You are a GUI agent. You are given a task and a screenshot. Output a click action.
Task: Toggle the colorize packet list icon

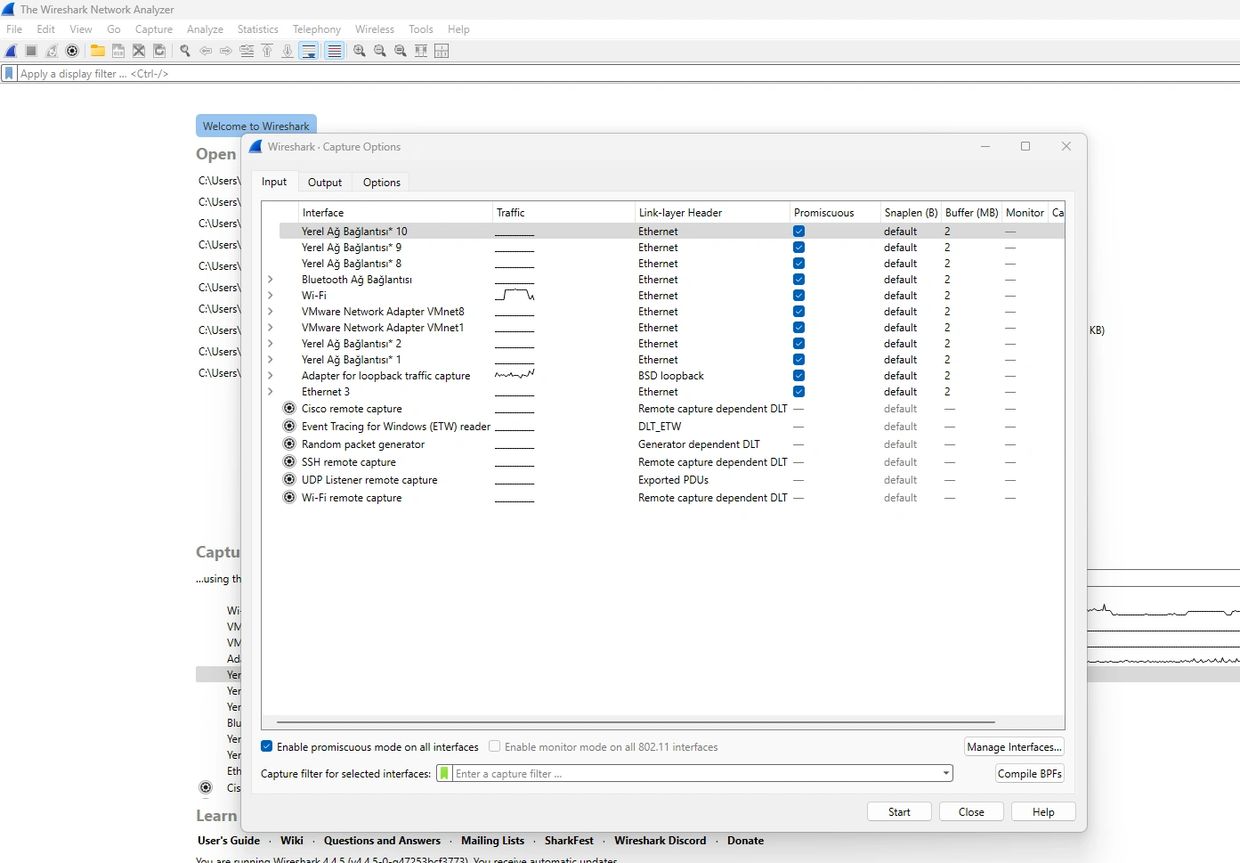tap(334, 51)
